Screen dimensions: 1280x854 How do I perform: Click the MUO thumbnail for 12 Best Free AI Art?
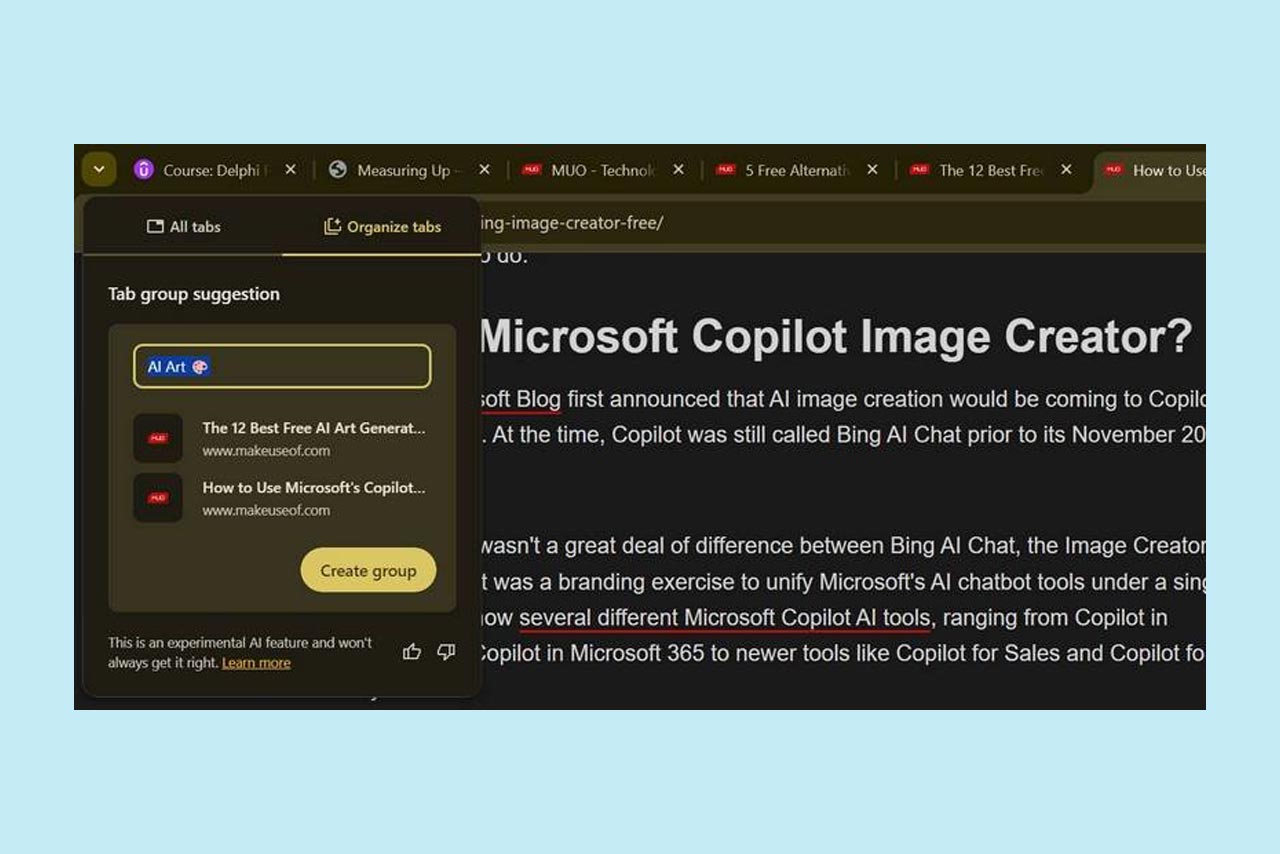(158, 438)
